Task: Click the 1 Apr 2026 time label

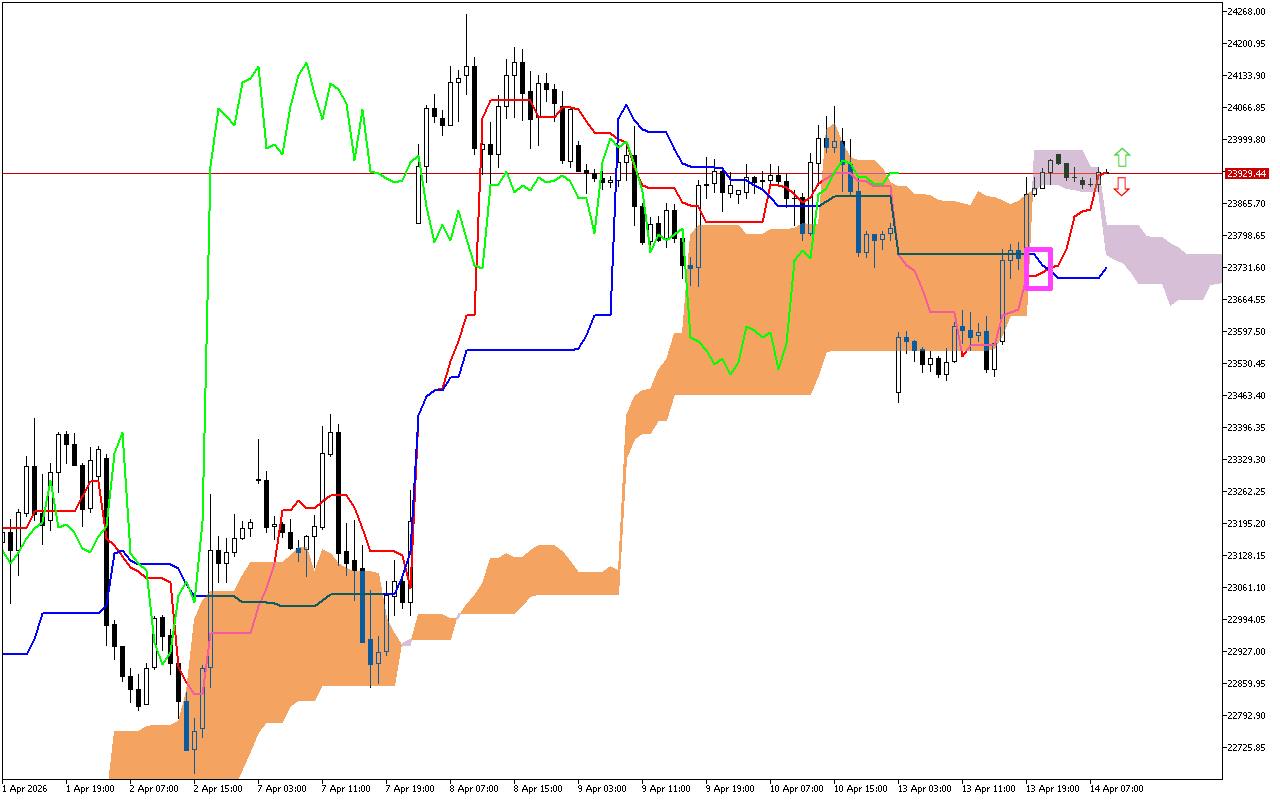Action: 25,788
